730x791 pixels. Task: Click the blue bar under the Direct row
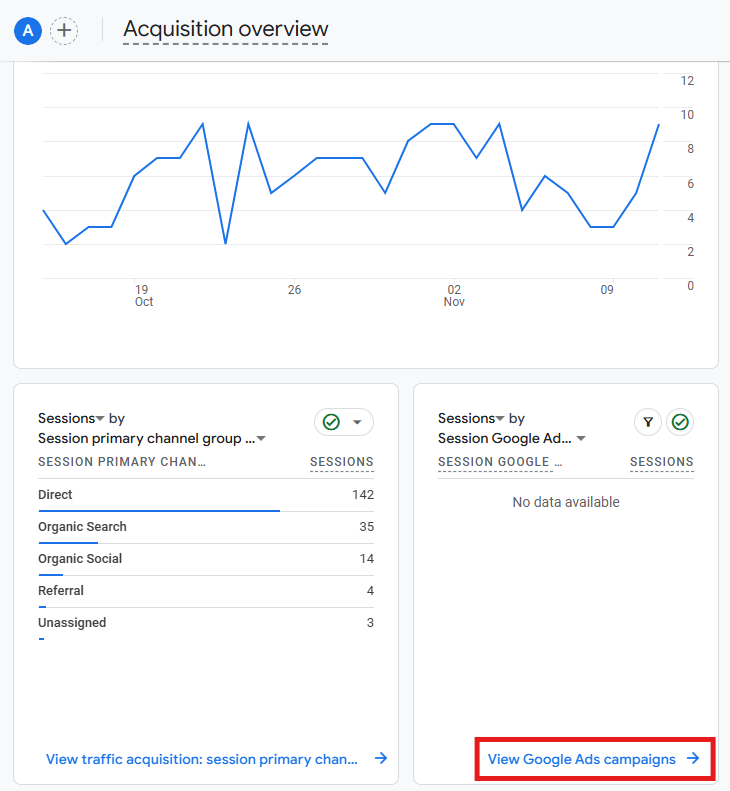pyautogui.click(x=159, y=511)
